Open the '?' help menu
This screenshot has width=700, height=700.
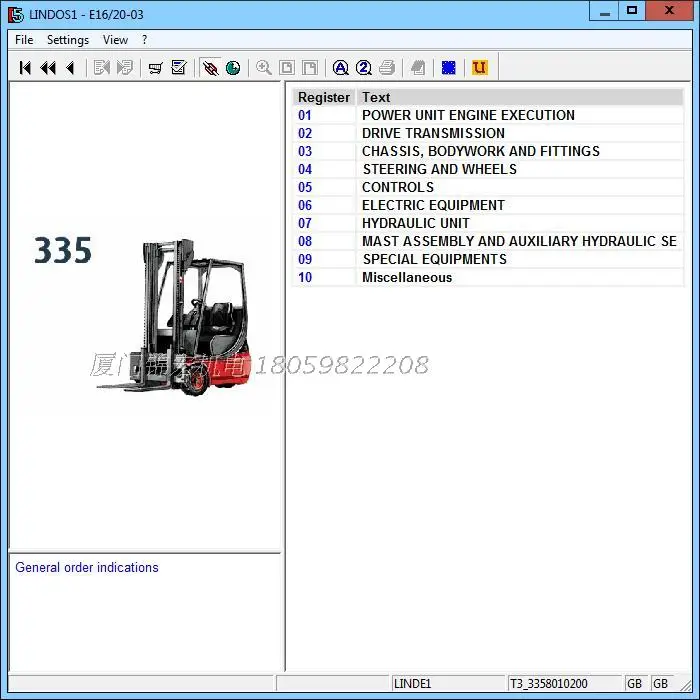coord(145,40)
